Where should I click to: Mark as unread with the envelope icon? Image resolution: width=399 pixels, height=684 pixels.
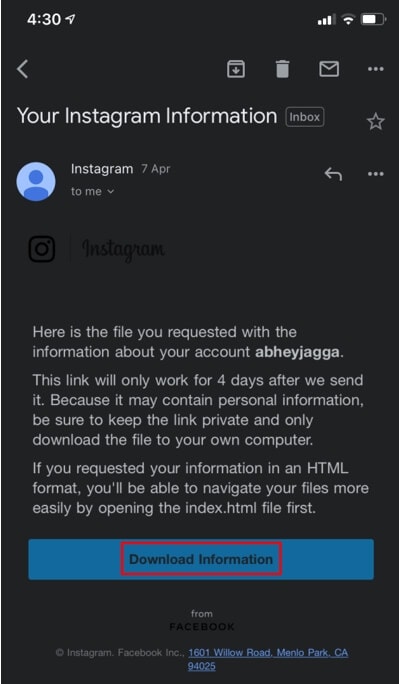[x=329, y=69]
